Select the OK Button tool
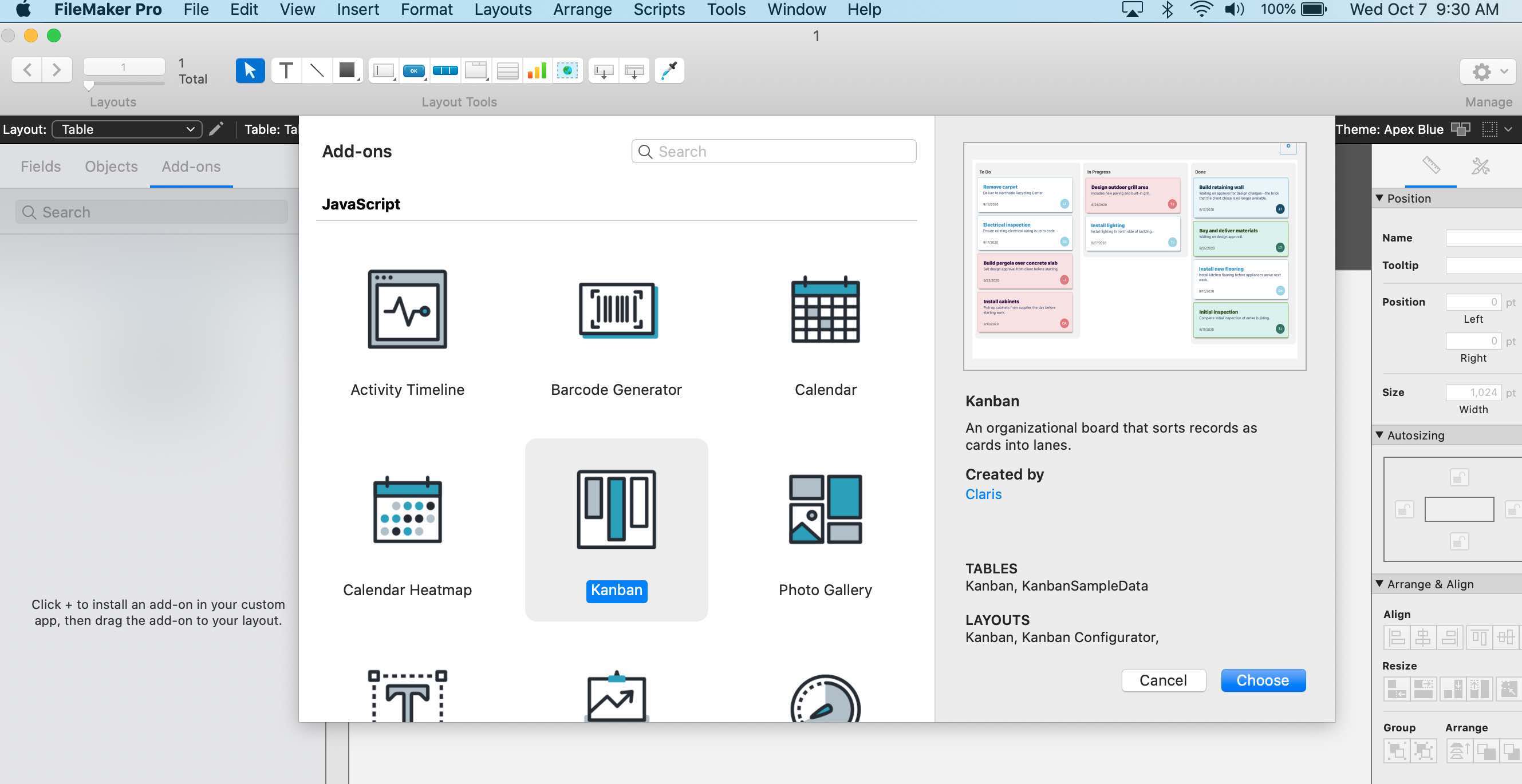Screen dimensions: 1522x784 coord(414,71)
